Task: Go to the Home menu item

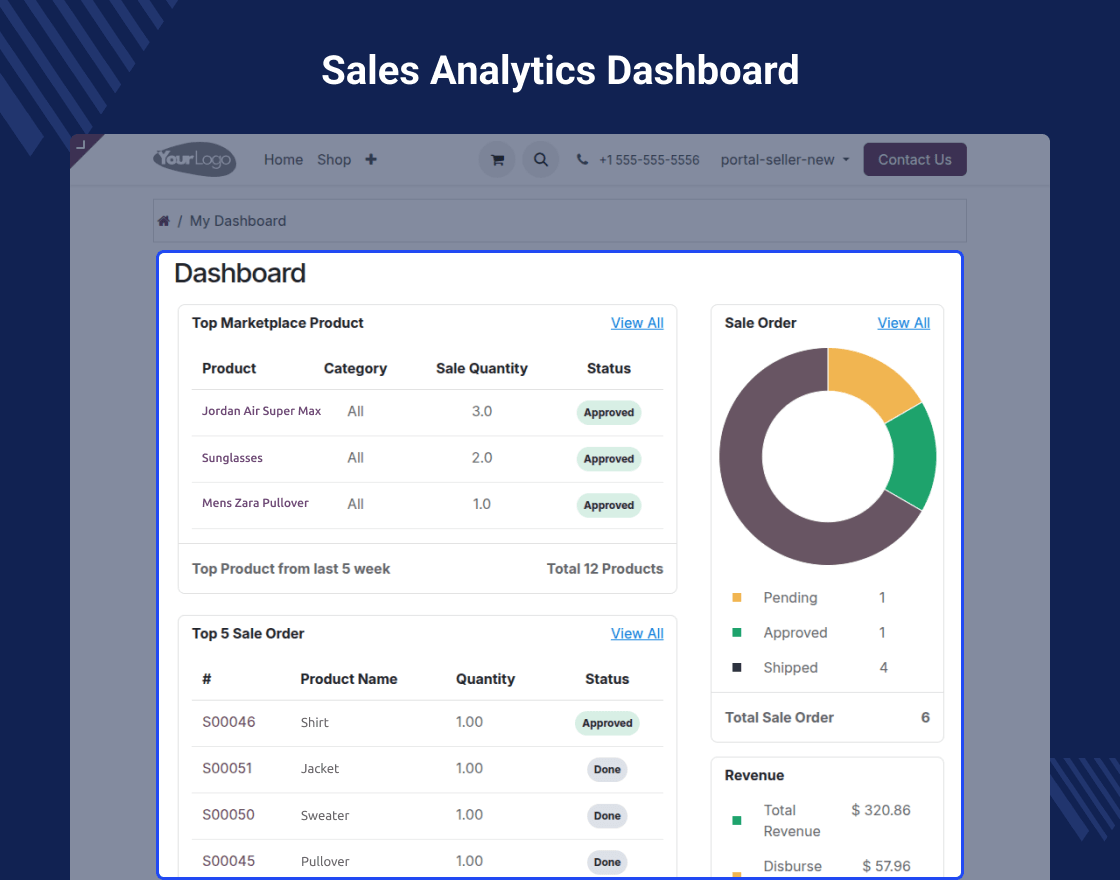Action: pos(283,159)
